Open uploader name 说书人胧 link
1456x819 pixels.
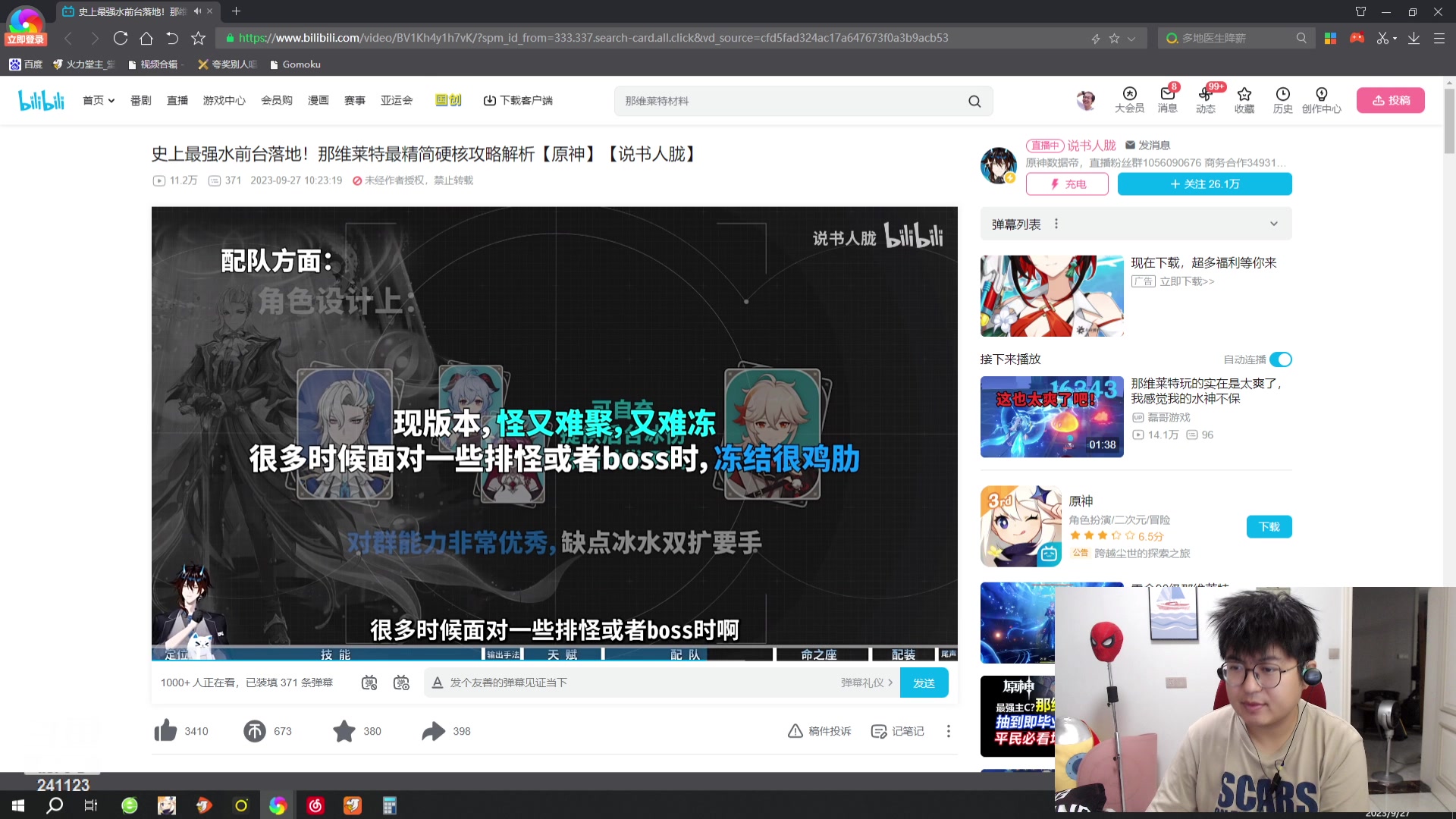[1091, 145]
